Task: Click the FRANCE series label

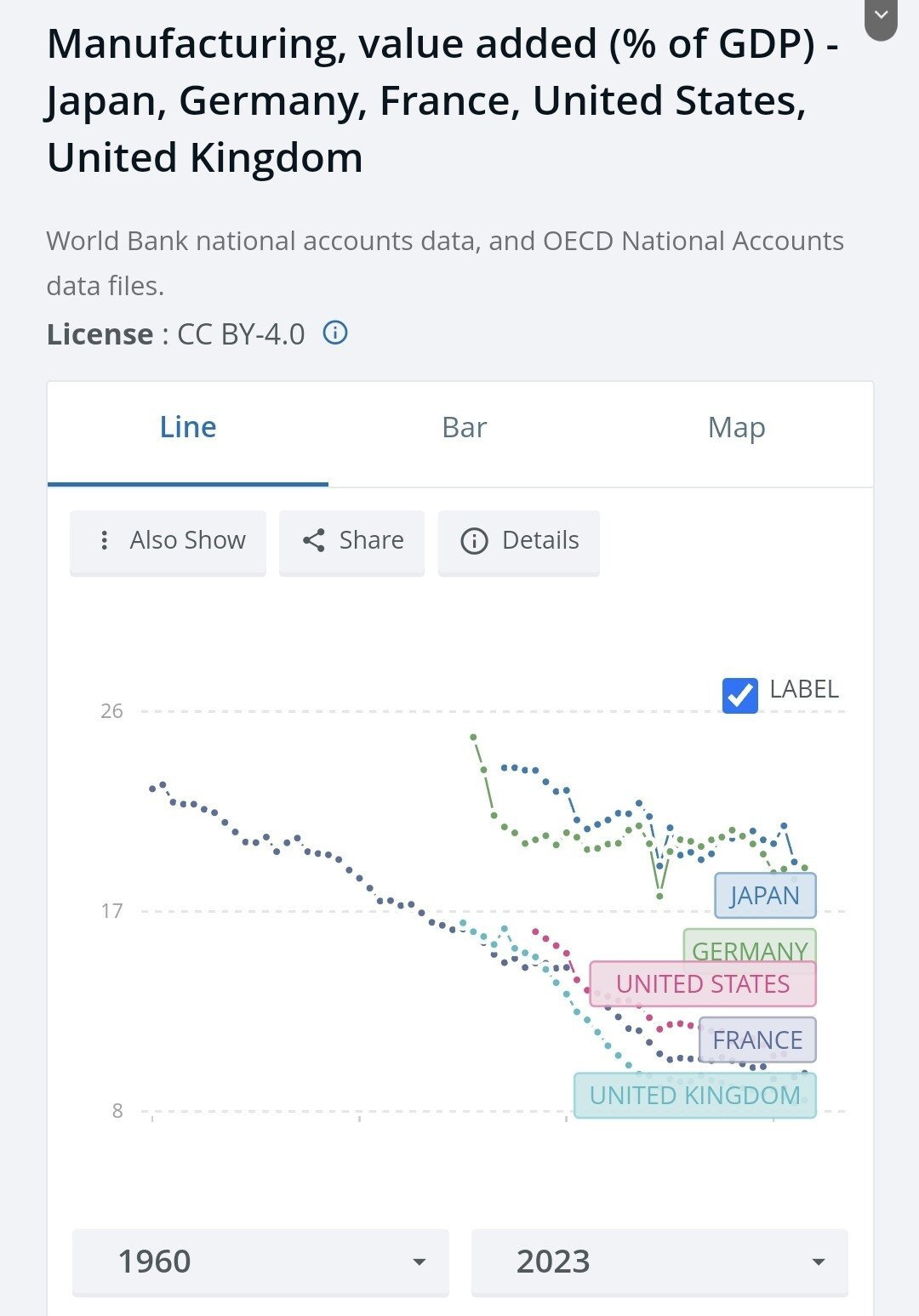Action: pos(756,1040)
